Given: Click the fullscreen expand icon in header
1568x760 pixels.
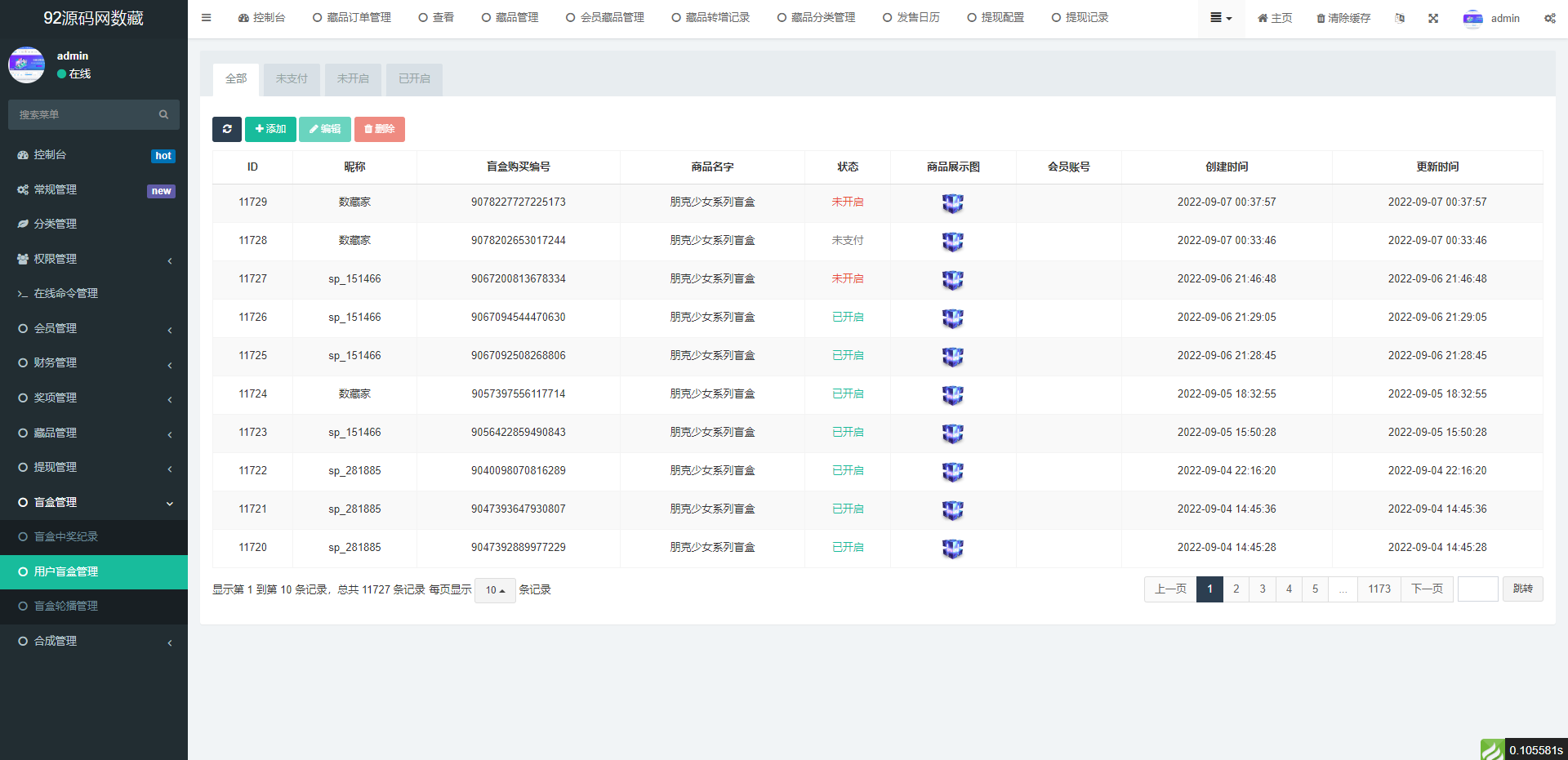Looking at the screenshot, I should (1433, 18).
